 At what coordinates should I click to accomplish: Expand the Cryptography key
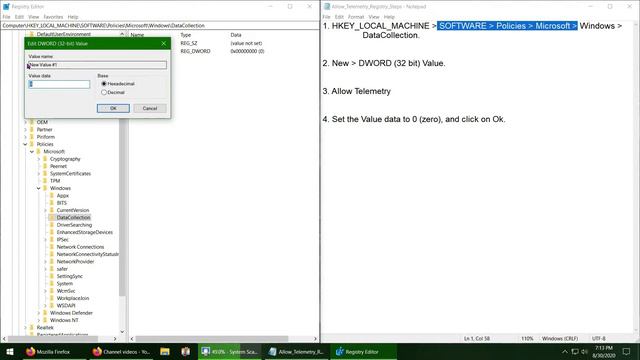(x=39, y=159)
